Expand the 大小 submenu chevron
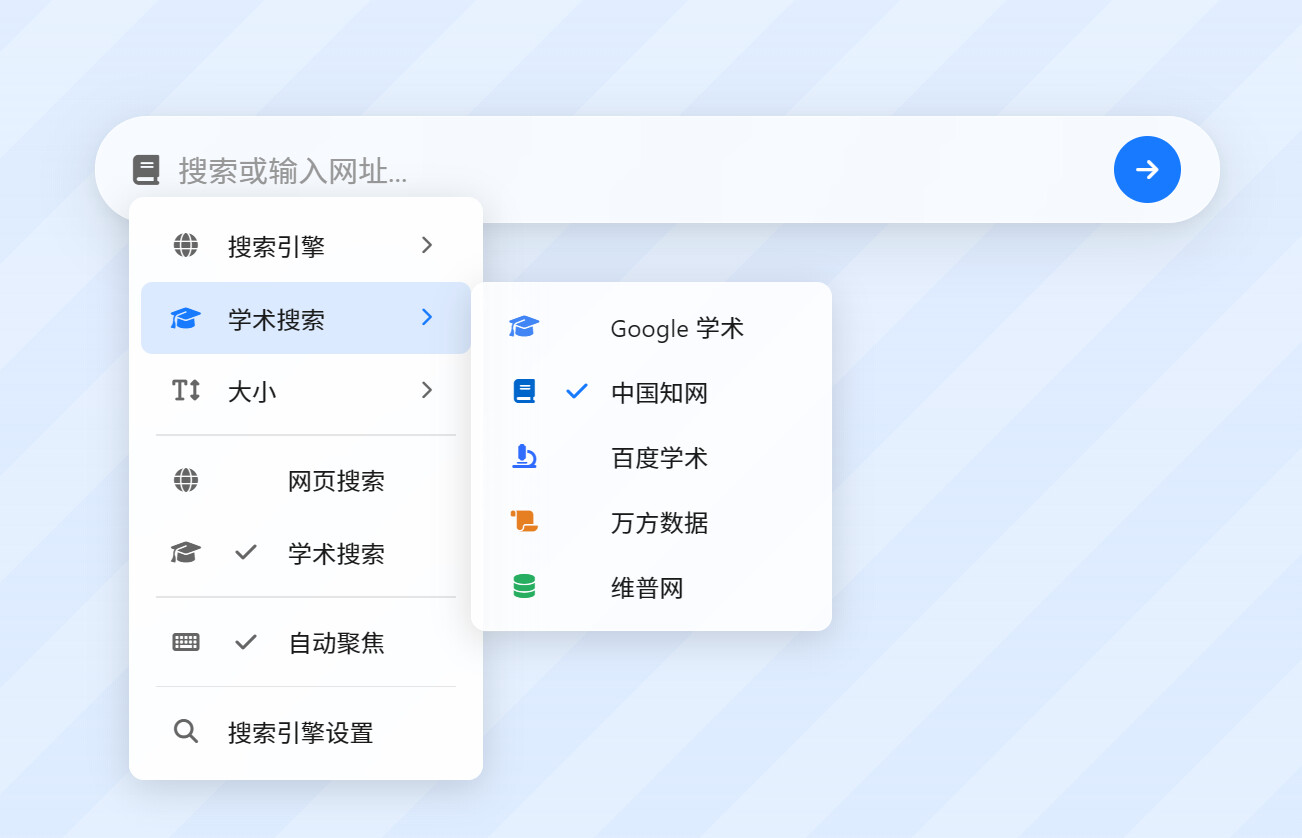This screenshot has width=1302, height=838. [x=427, y=390]
